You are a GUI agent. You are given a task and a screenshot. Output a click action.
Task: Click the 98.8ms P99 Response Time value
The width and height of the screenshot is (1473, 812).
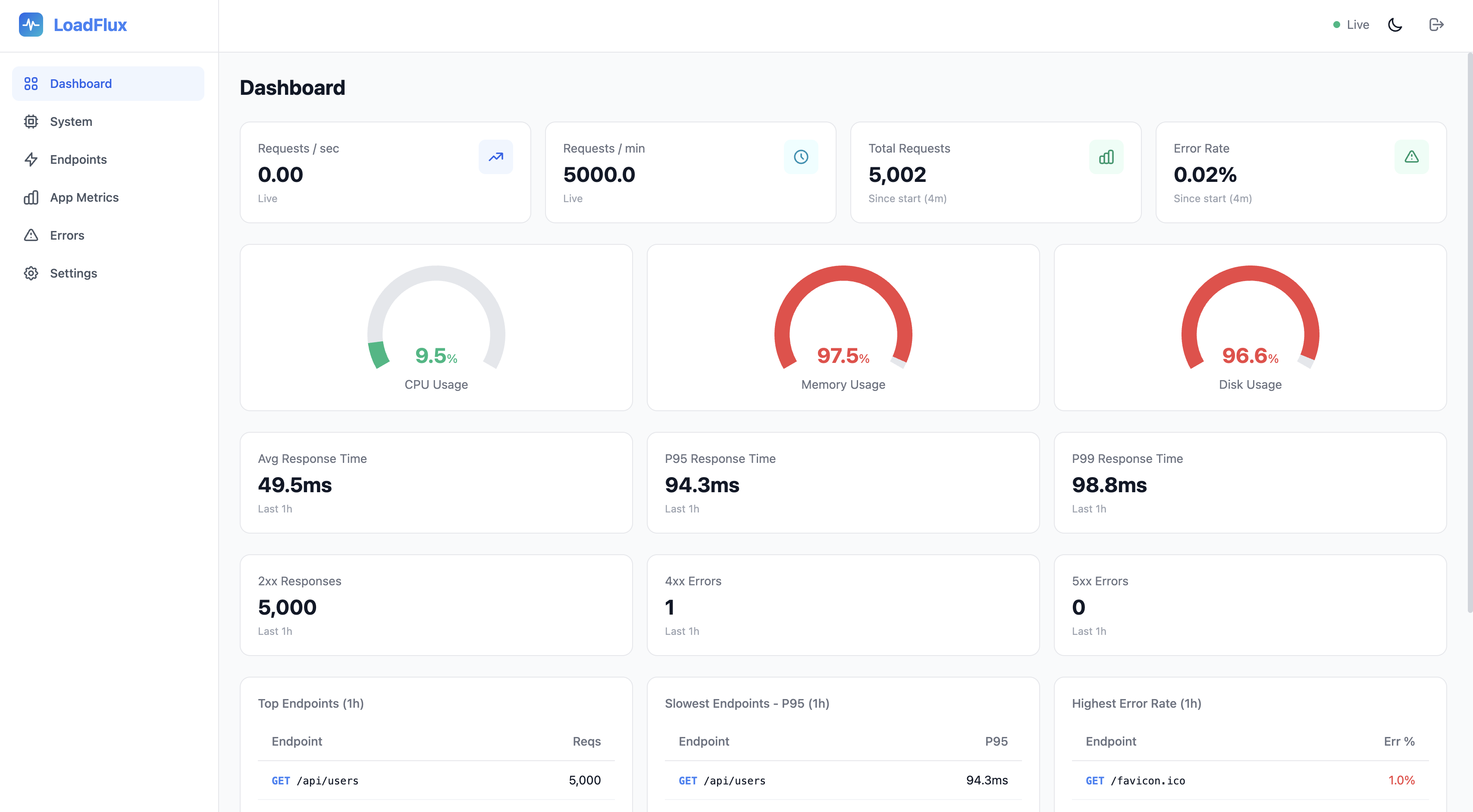[1109, 485]
